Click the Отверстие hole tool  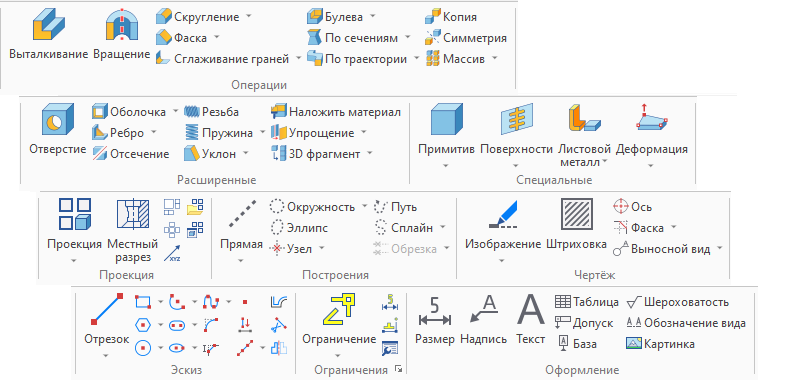(58, 130)
